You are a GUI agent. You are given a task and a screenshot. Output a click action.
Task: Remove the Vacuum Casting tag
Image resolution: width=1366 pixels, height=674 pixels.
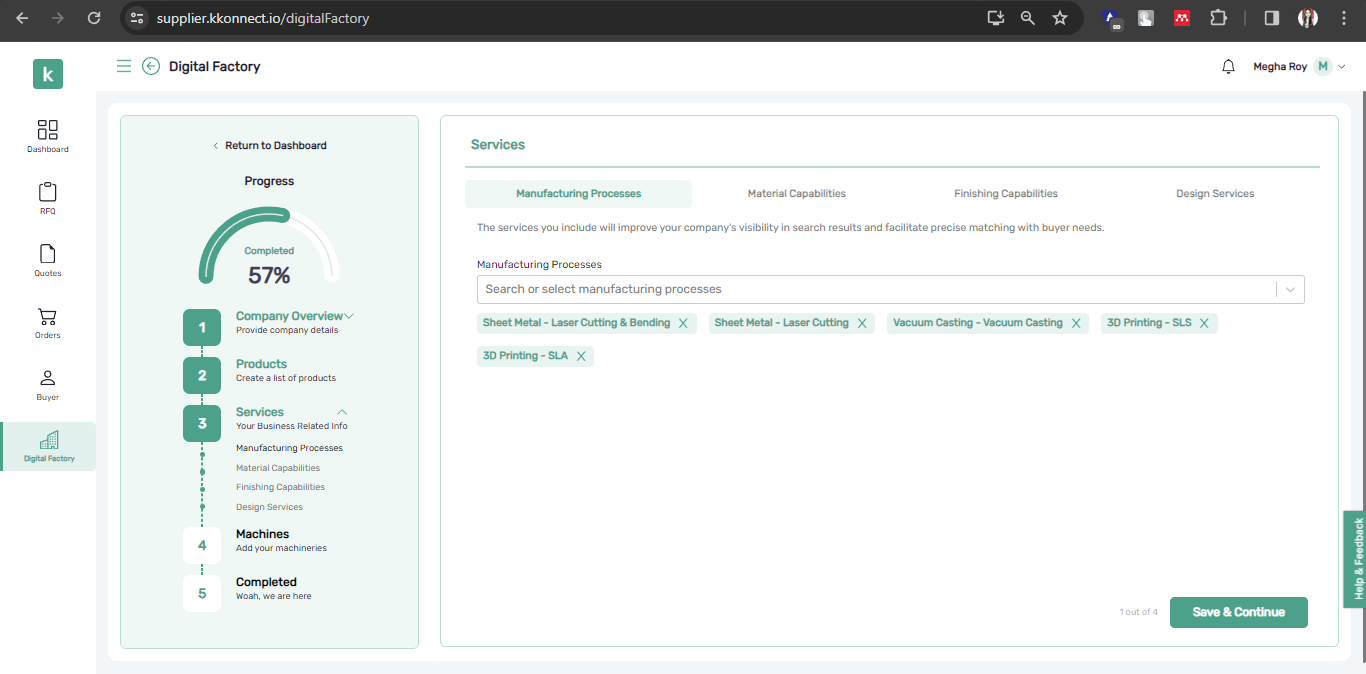click(x=1076, y=324)
